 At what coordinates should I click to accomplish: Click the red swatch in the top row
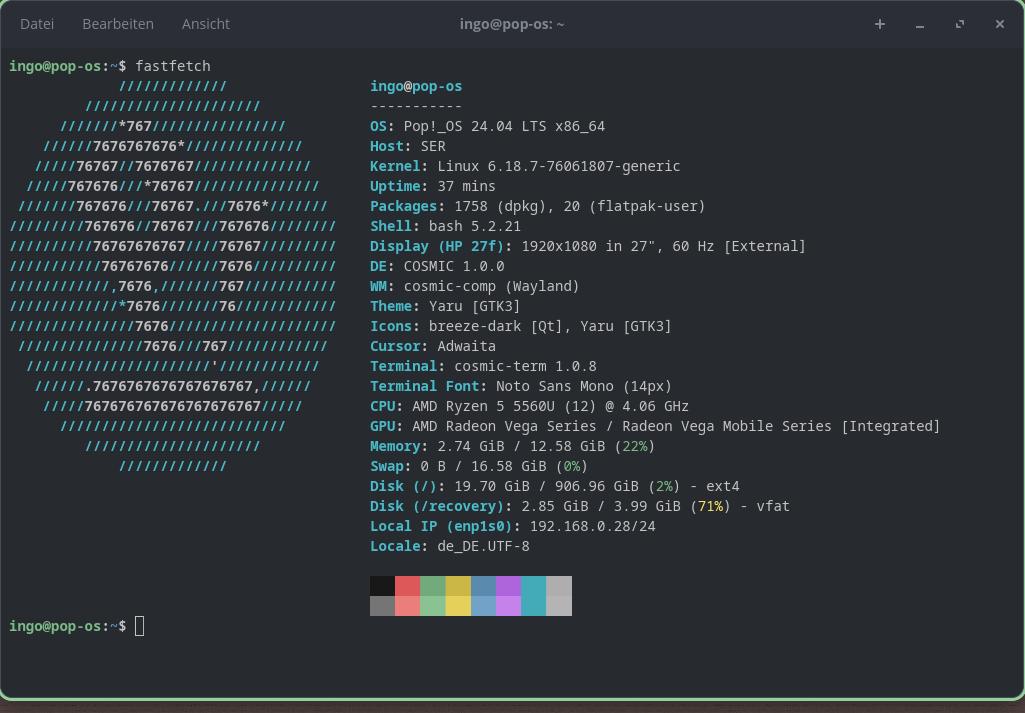[x=407, y=586]
